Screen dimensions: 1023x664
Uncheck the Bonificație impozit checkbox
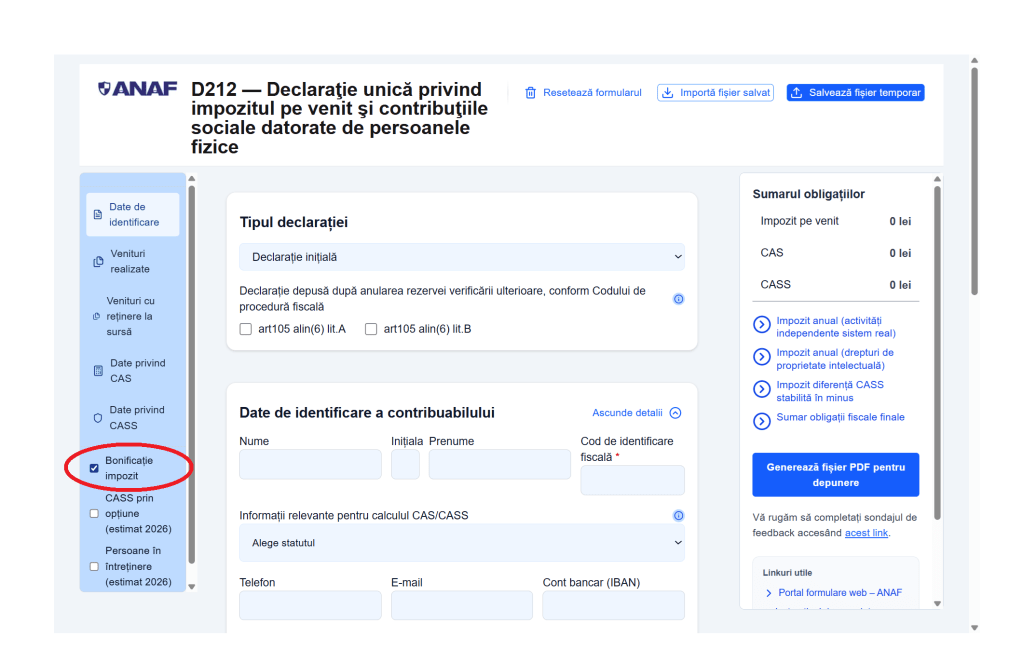[93, 467]
